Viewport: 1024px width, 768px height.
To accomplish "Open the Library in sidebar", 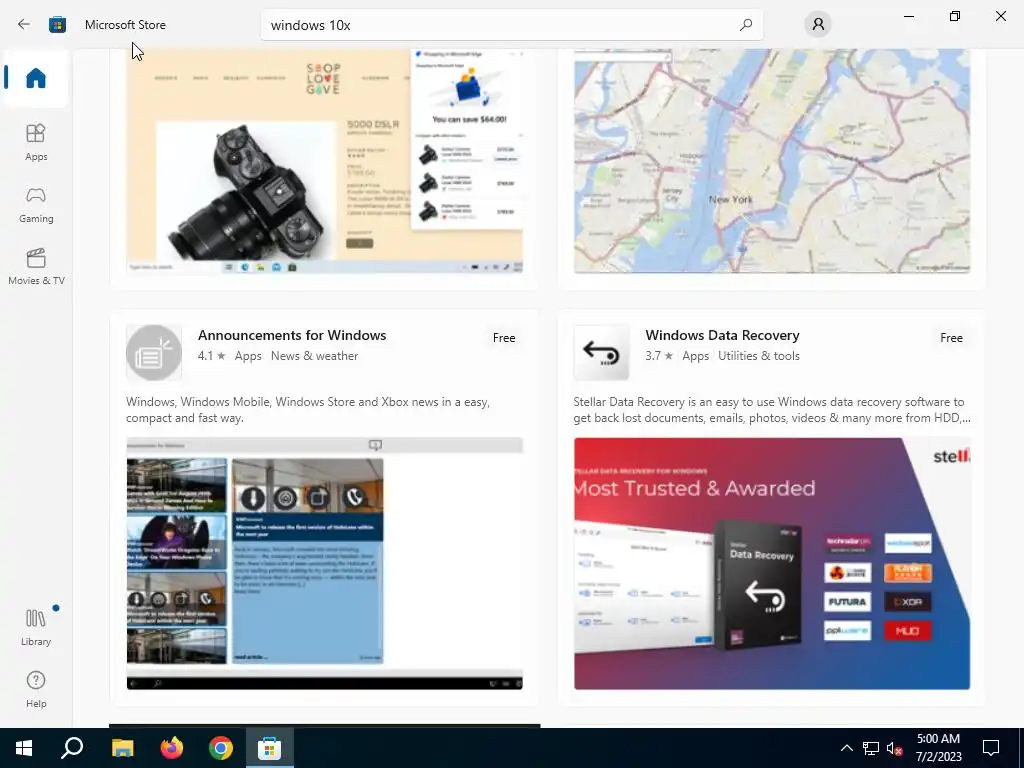I will point(36,627).
